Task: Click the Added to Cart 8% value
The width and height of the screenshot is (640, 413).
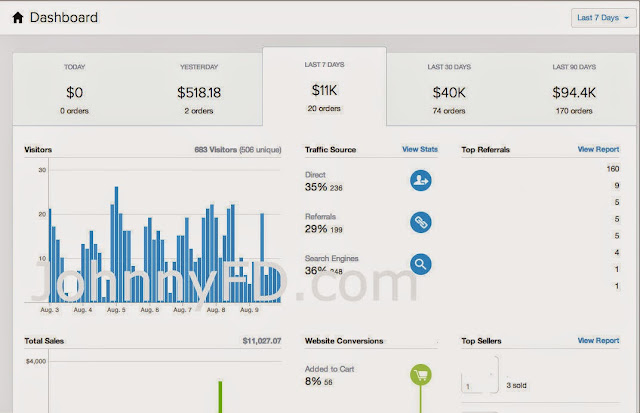Action: tap(313, 381)
